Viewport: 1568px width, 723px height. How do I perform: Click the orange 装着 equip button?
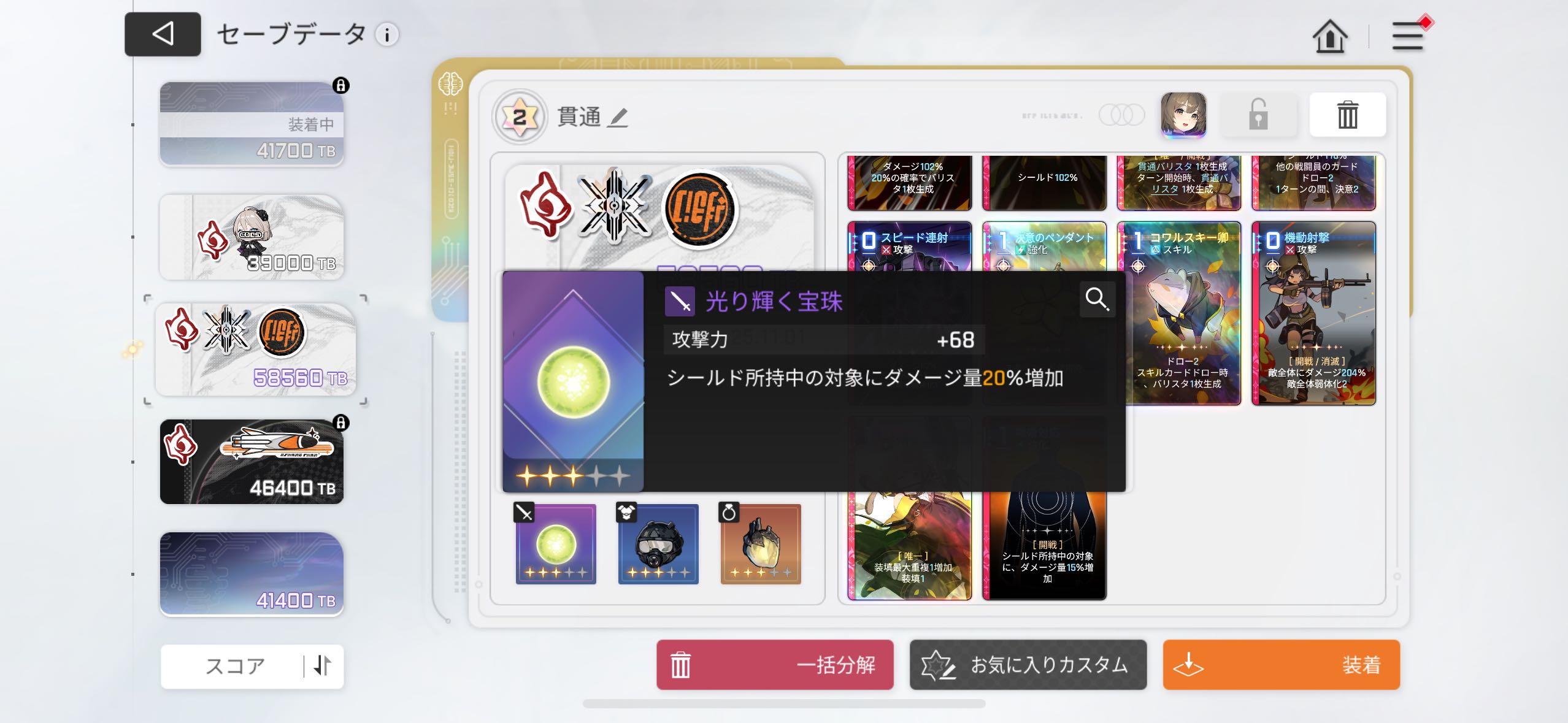click(1281, 665)
